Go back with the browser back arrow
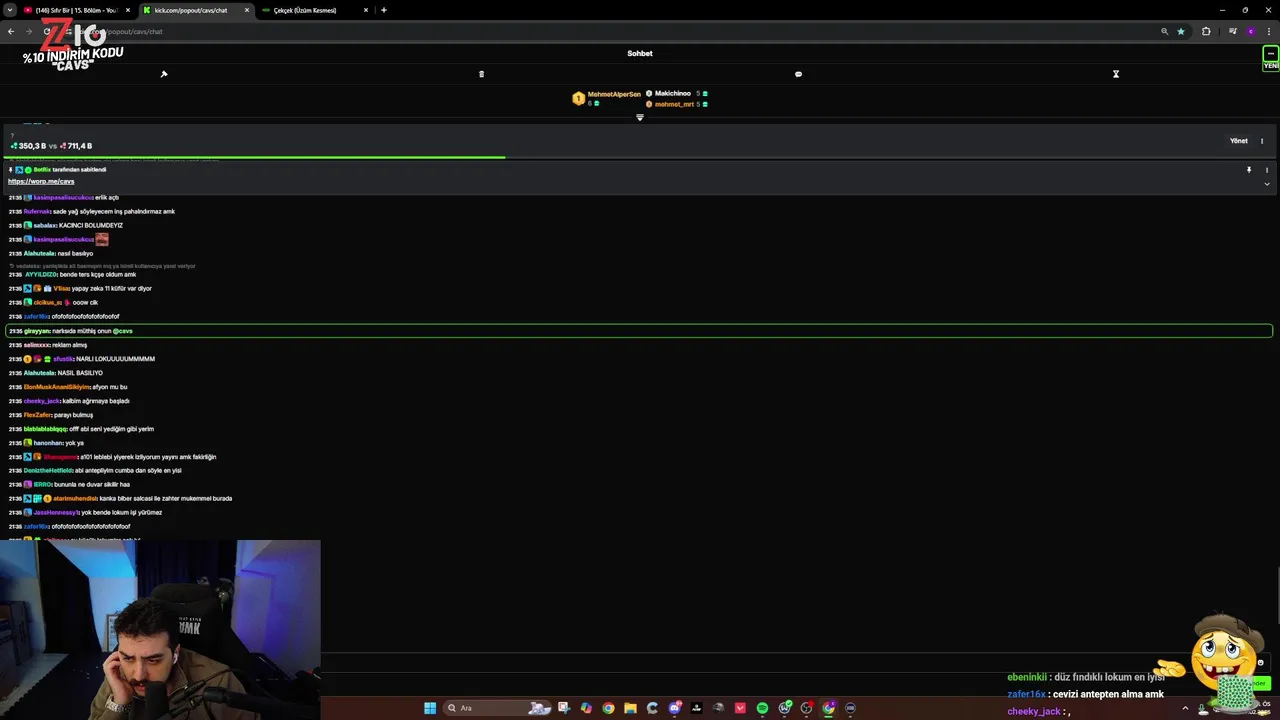 (x=11, y=31)
